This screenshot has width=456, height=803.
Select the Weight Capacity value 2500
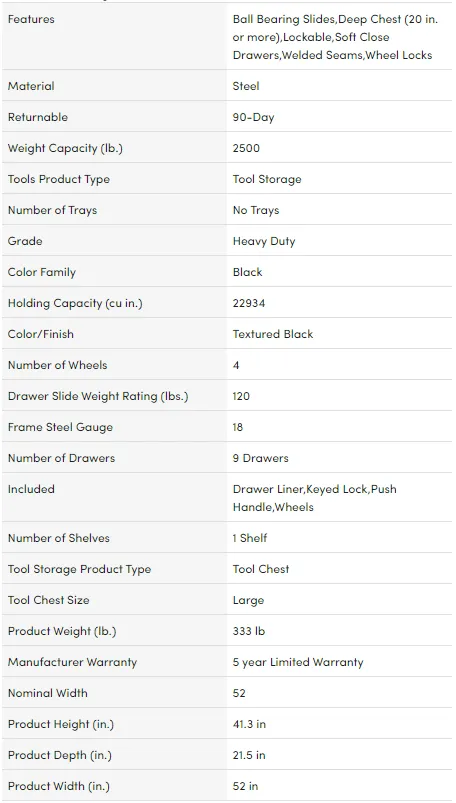tap(246, 148)
